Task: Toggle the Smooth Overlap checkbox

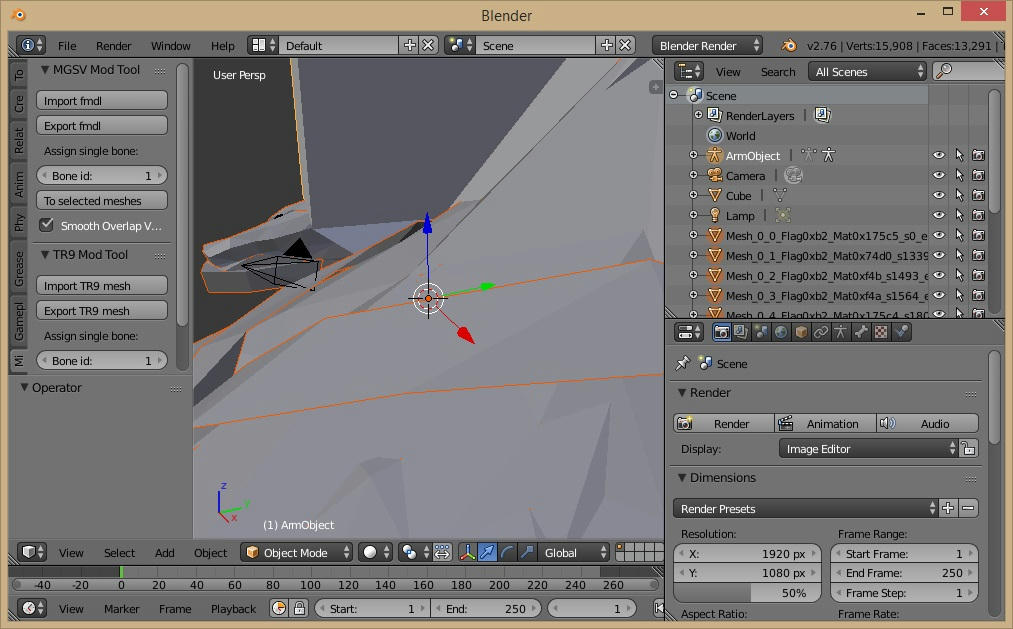Action: point(47,225)
